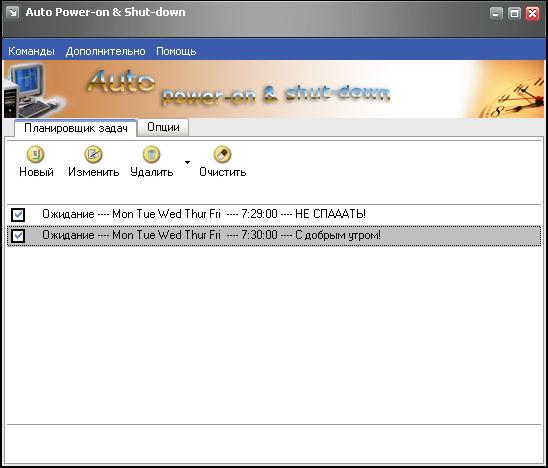
Task: Select the task row 'С добрым утром!'
Action: (x=274, y=236)
